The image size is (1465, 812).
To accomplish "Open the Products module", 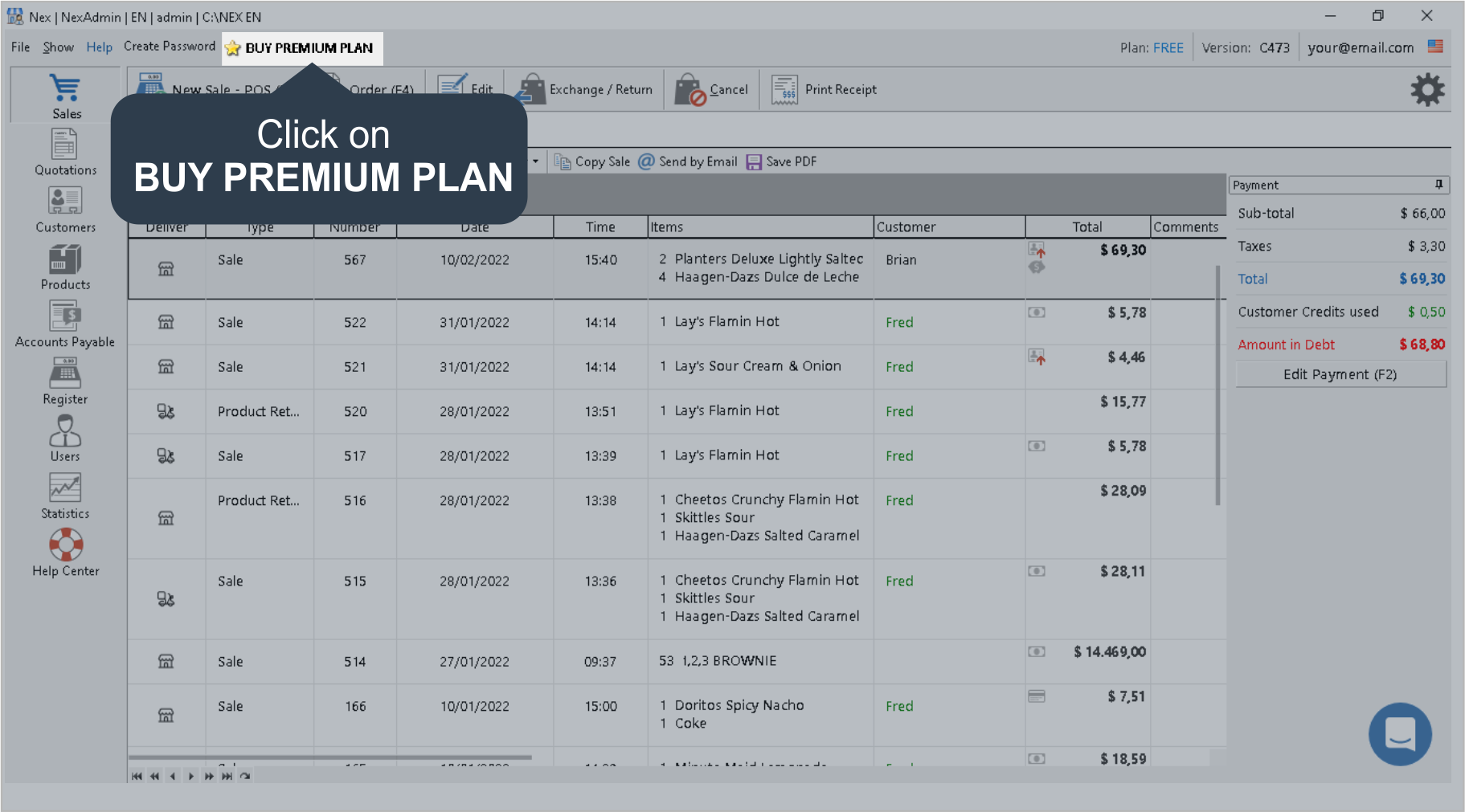I will [65, 267].
